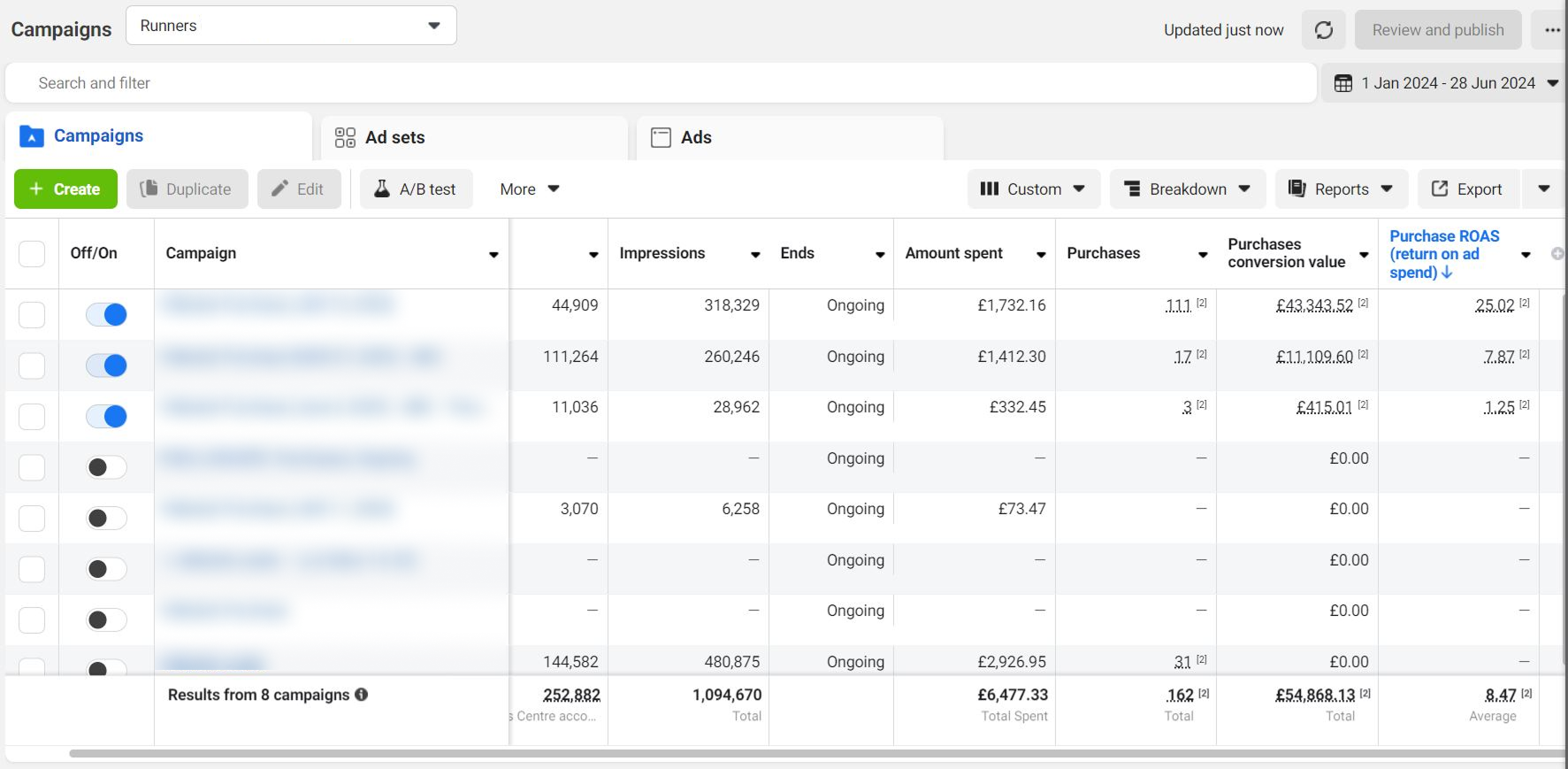Click the green Create button
The height and width of the screenshot is (769, 1568).
click(65, 189)
